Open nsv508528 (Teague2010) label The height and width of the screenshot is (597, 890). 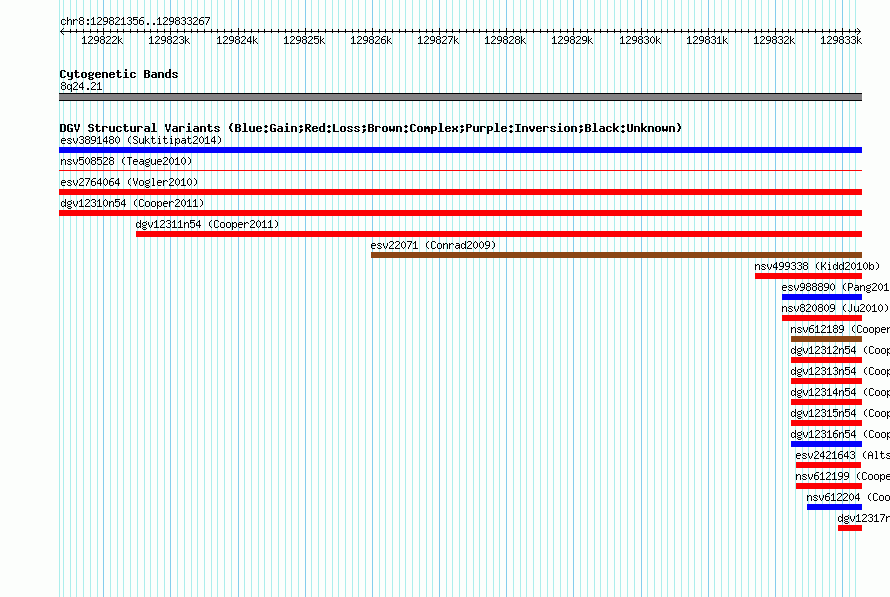(x=126, y=161)
